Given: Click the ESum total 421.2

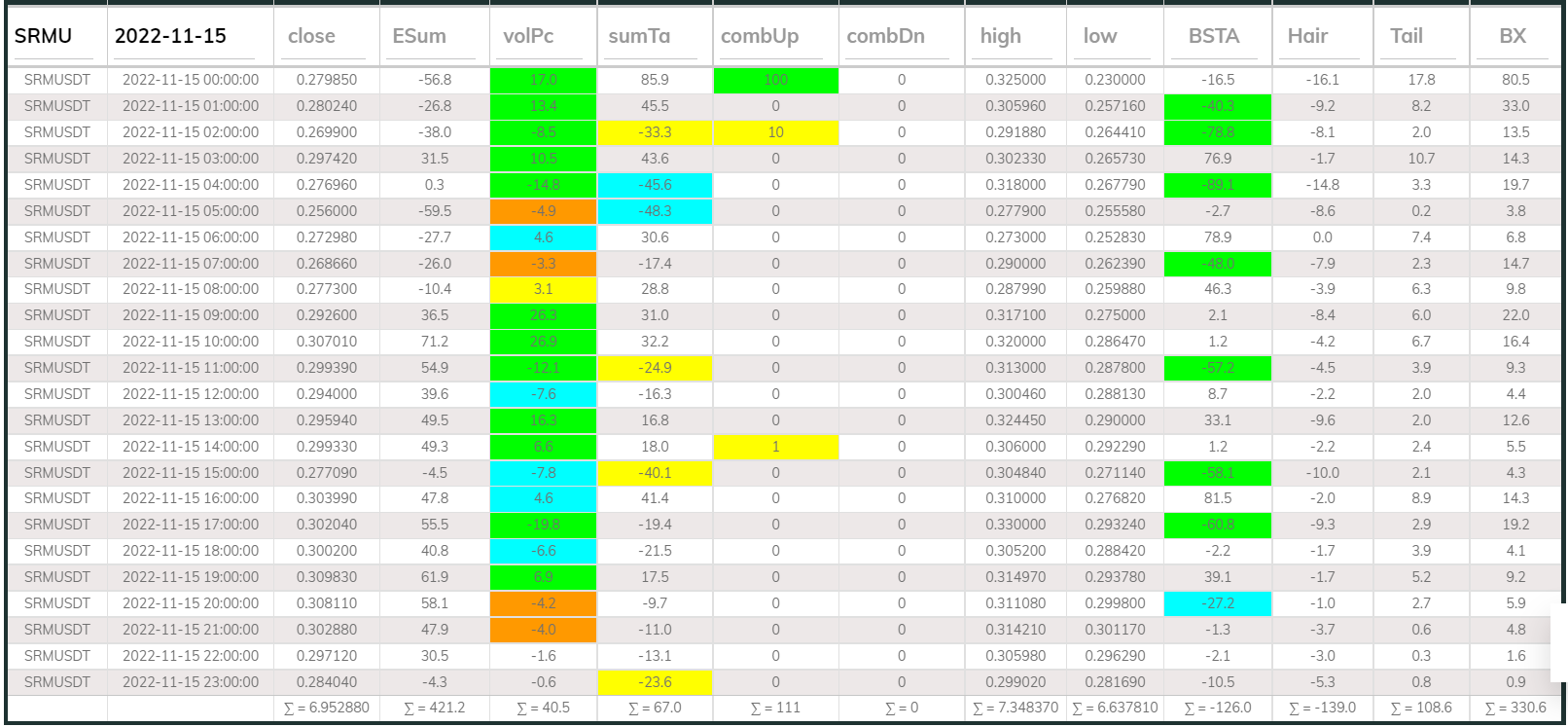Looking at the screenshot, I should point(434,708).
